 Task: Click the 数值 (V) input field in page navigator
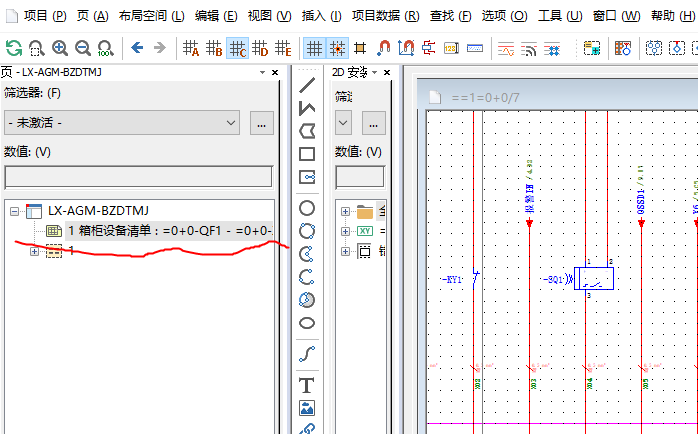[138, 177]
